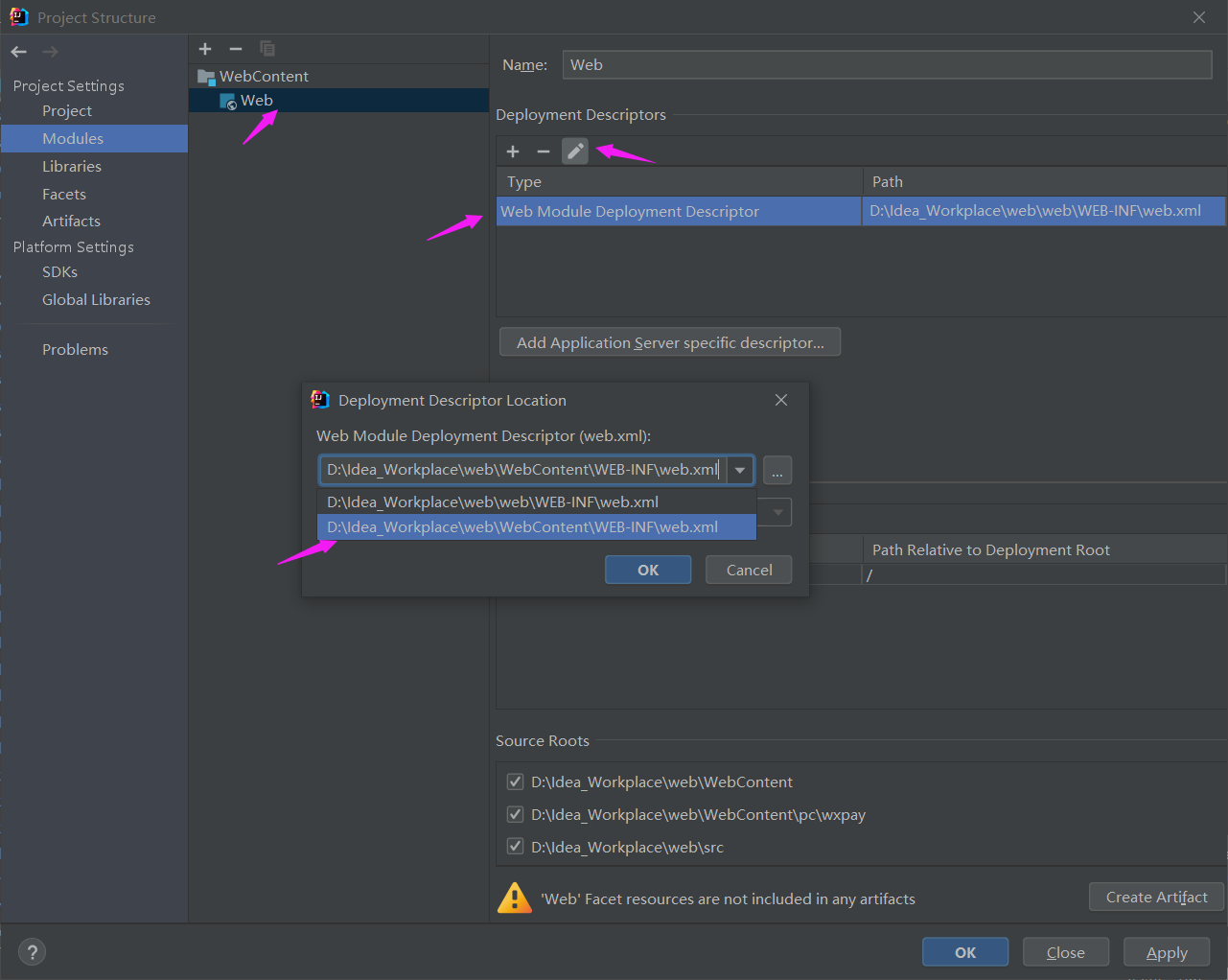
Task: Click the descriptor path cell ending web.xml
Action: (1044, 211)
